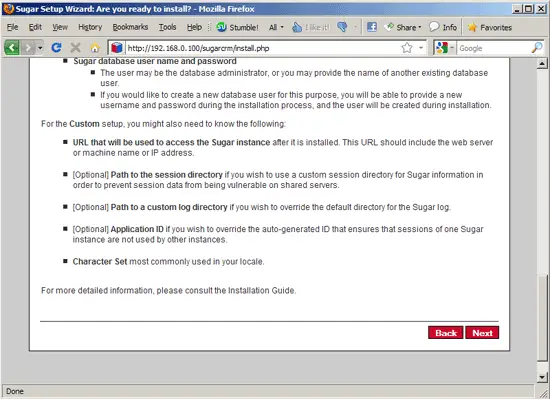This screenshot has width=550, height=399.
Task: Bookmark this page with the star icon
Action: (x=407, y=48)
